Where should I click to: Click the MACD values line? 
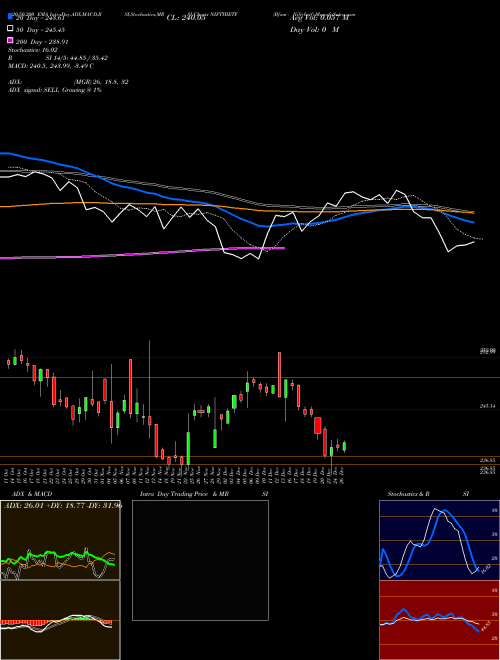click(51, 66)
